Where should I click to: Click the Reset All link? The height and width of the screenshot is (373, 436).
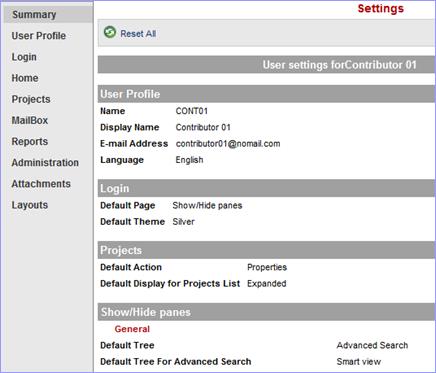[x=138, y=34]
